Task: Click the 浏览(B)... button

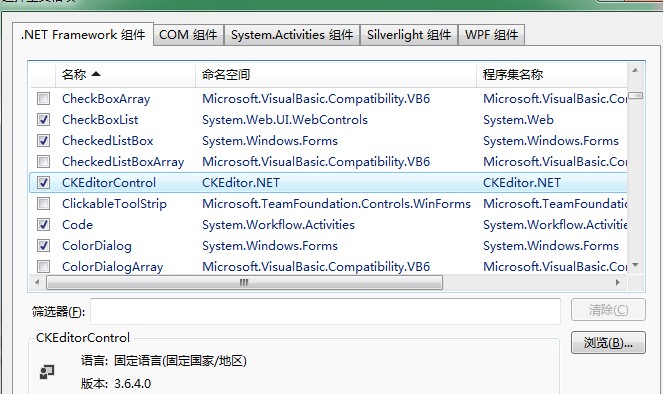Action: coord(608,342)
